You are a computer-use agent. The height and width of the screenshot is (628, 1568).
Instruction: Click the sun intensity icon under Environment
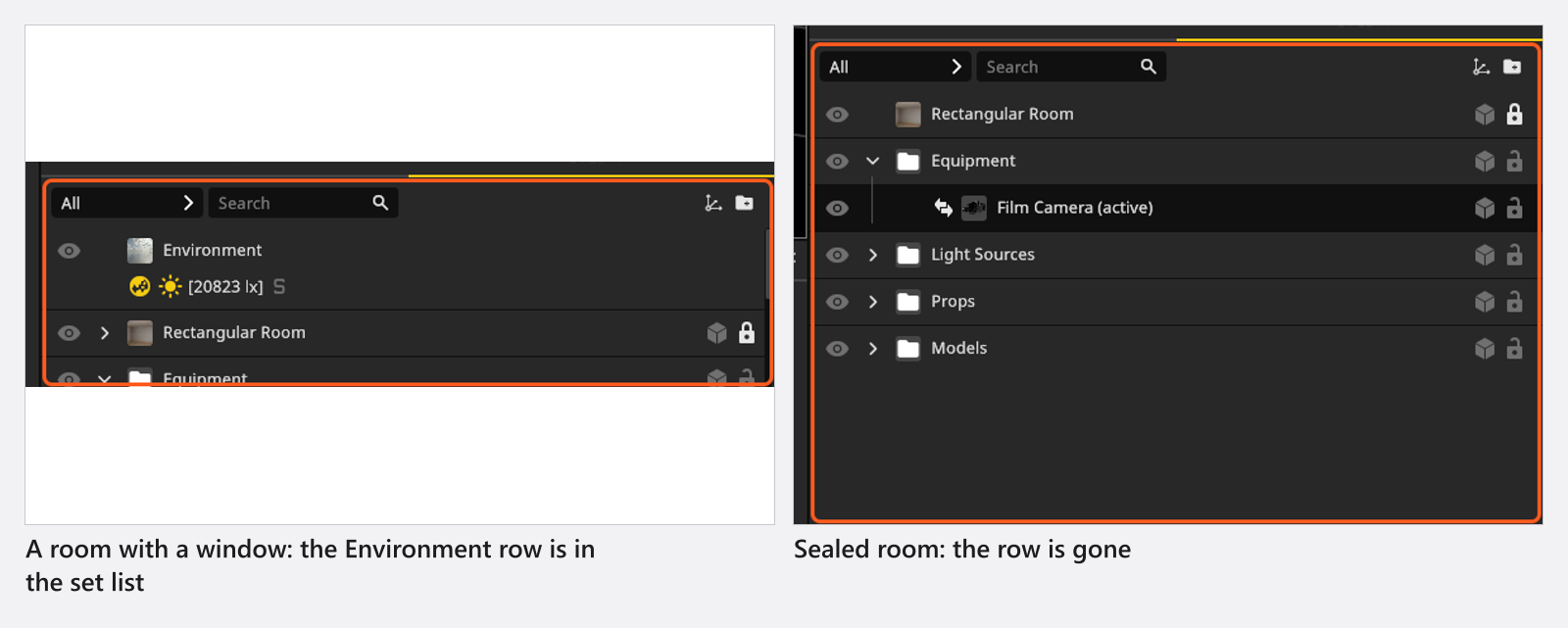pyautogui.click(x=171, y=287)
